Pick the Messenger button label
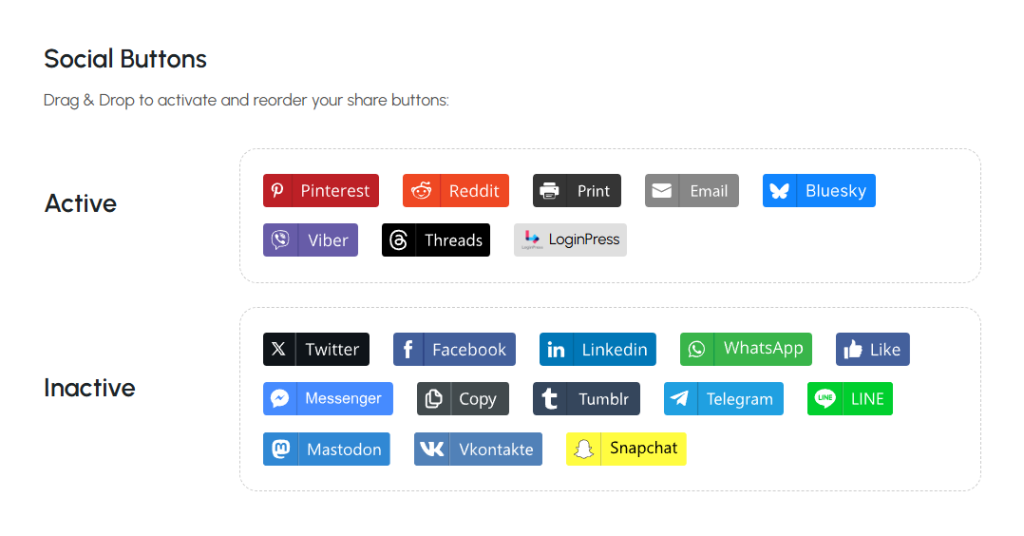 pyautogui.click(x=344, y=398)
